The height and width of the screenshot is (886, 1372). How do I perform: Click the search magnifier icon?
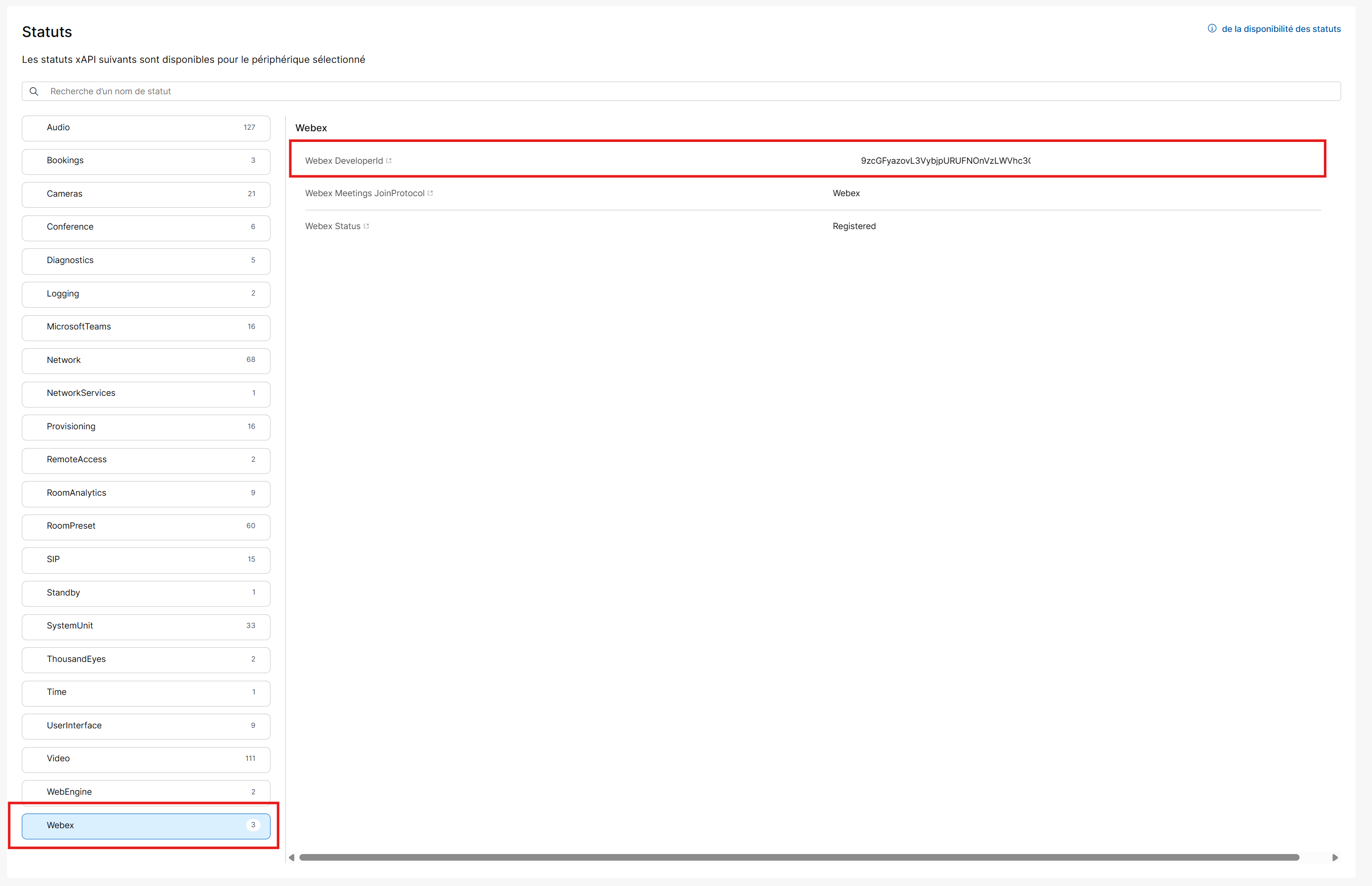pyautogui.click(x=34, y=91)
